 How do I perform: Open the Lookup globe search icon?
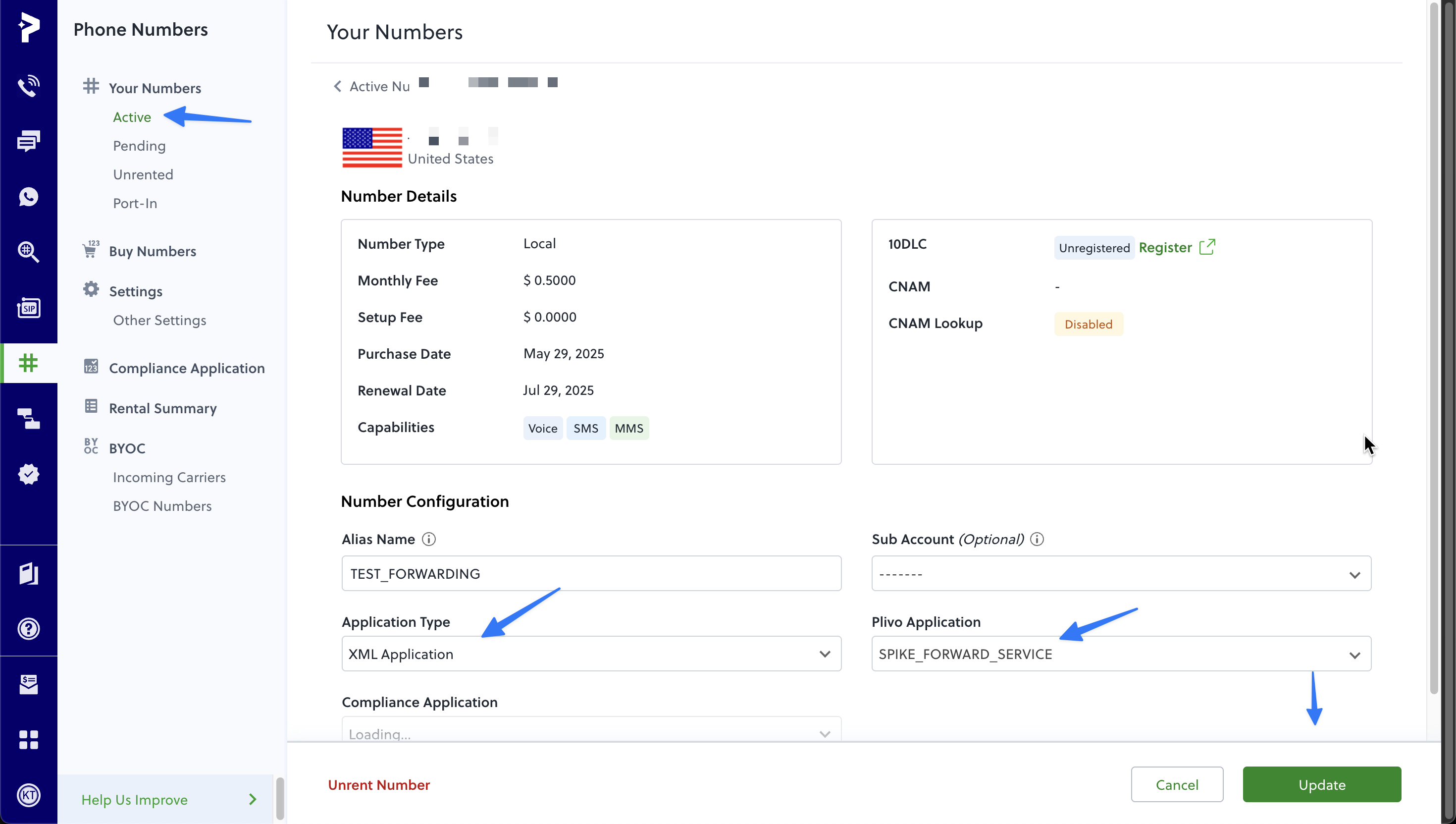[x=28, y=252]
